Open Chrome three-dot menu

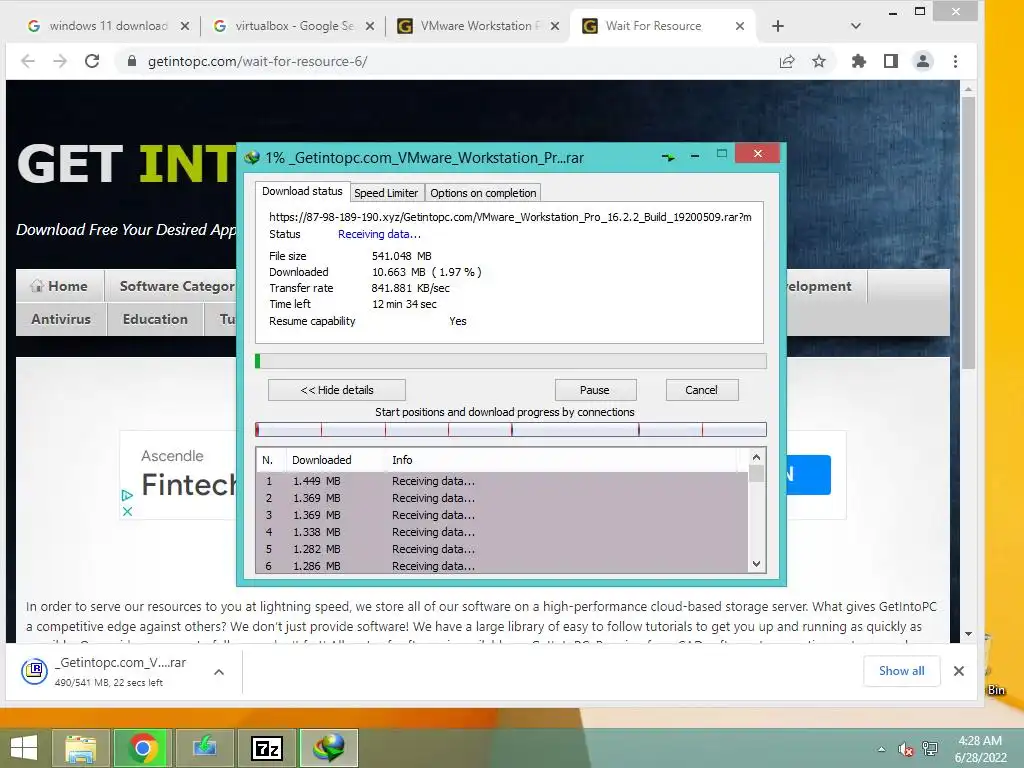tap(955, 61)
